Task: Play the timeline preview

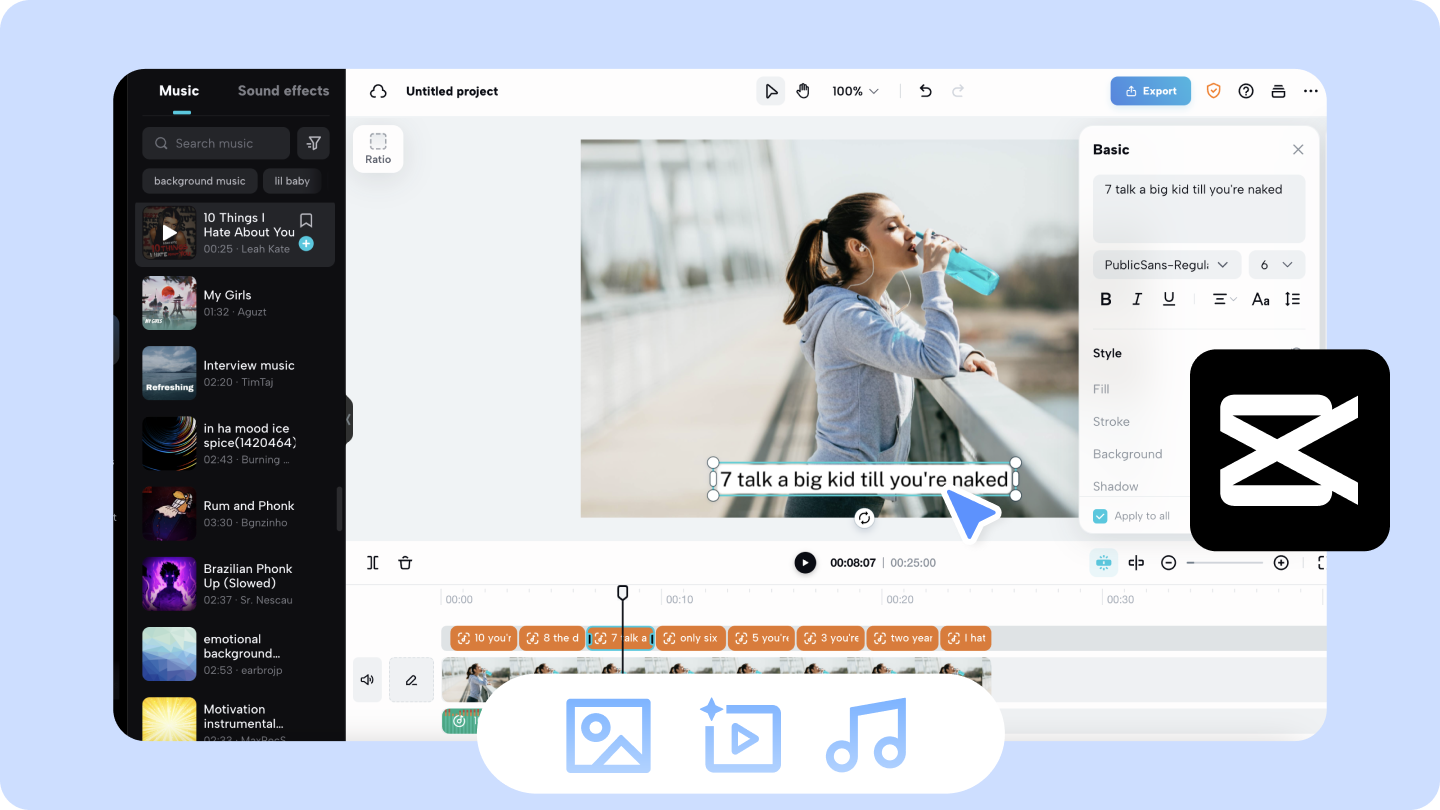Action: click(805, 563)
